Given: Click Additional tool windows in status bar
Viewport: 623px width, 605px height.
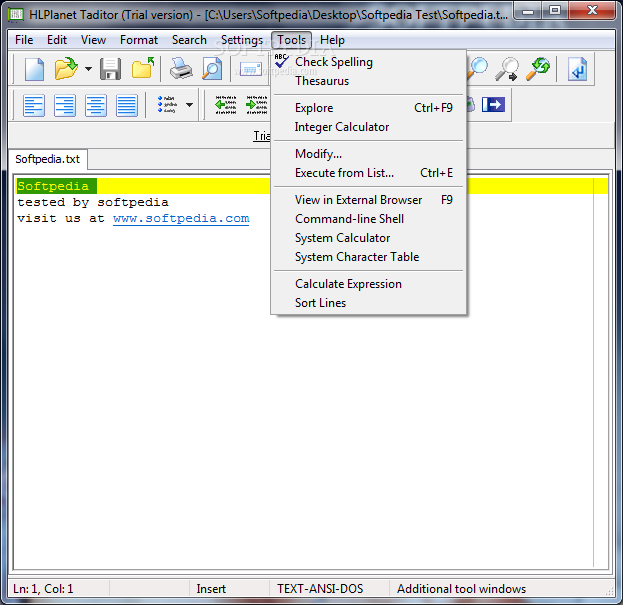Looking at the screenshot, I should pos(461,589).
